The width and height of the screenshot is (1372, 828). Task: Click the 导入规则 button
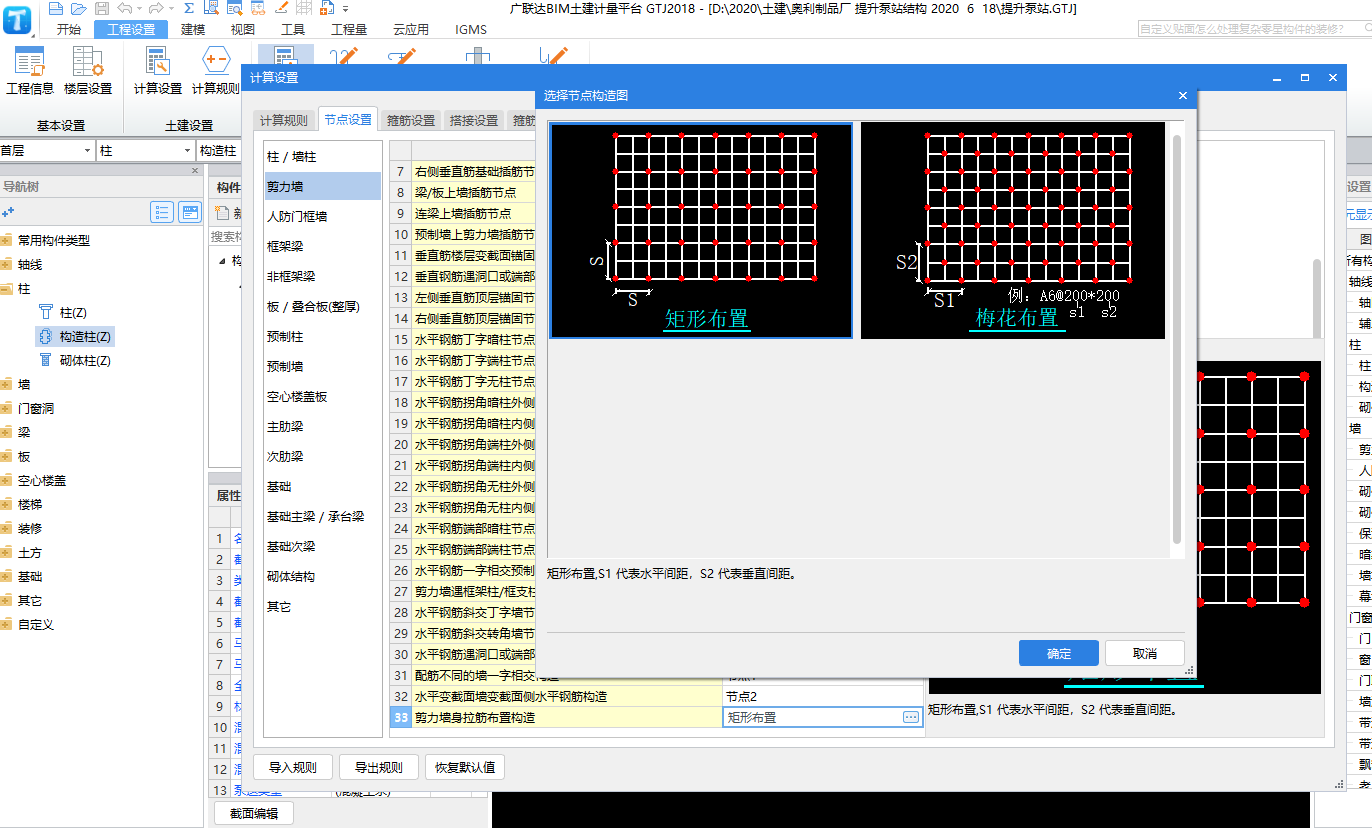(292, 768)
